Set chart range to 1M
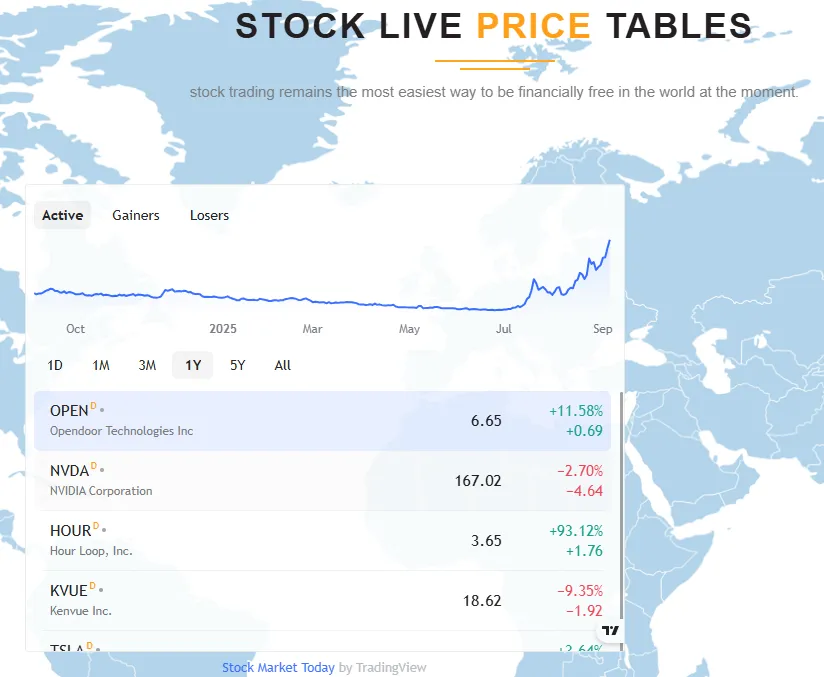Screen dimensions: 824x677 pyautogui.click(x=101, y=365)
